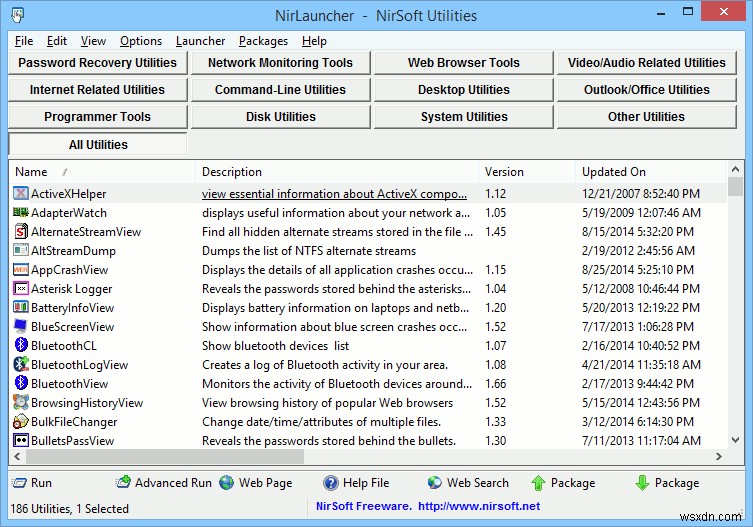Open the Help menu

(x=314, y=41)
